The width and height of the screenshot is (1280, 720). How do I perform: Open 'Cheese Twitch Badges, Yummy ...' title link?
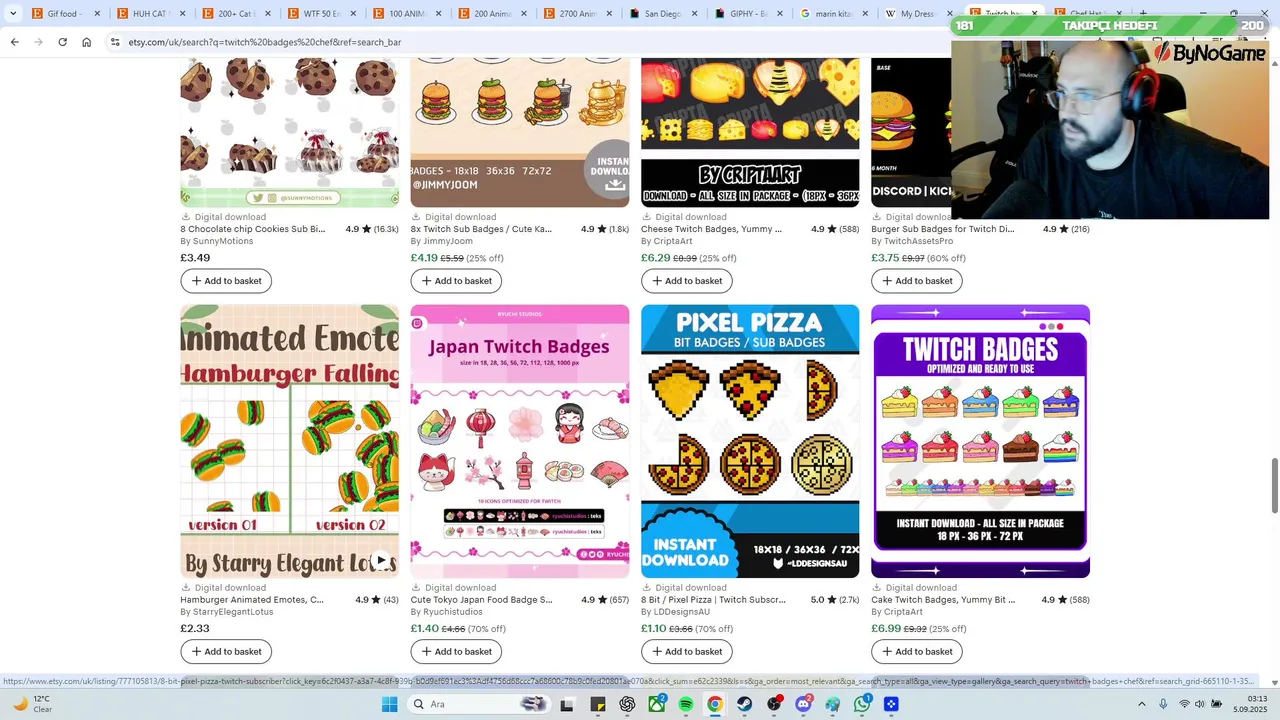coord(711,229)
